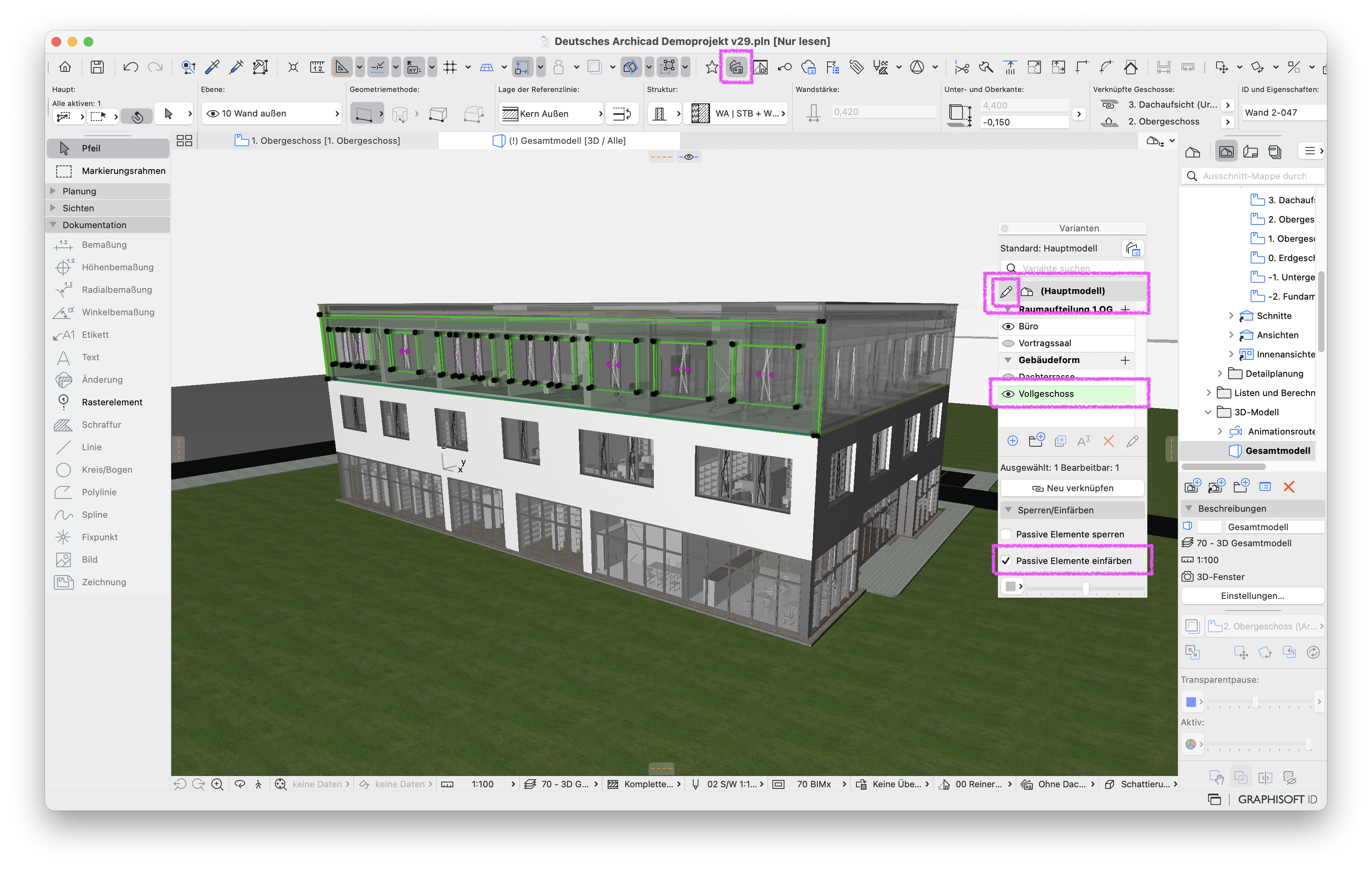Screen dimensions: 1372x870
Task: Toggle visibility eye for Vollgeschoss variant
Action: tap(1008, 394)
